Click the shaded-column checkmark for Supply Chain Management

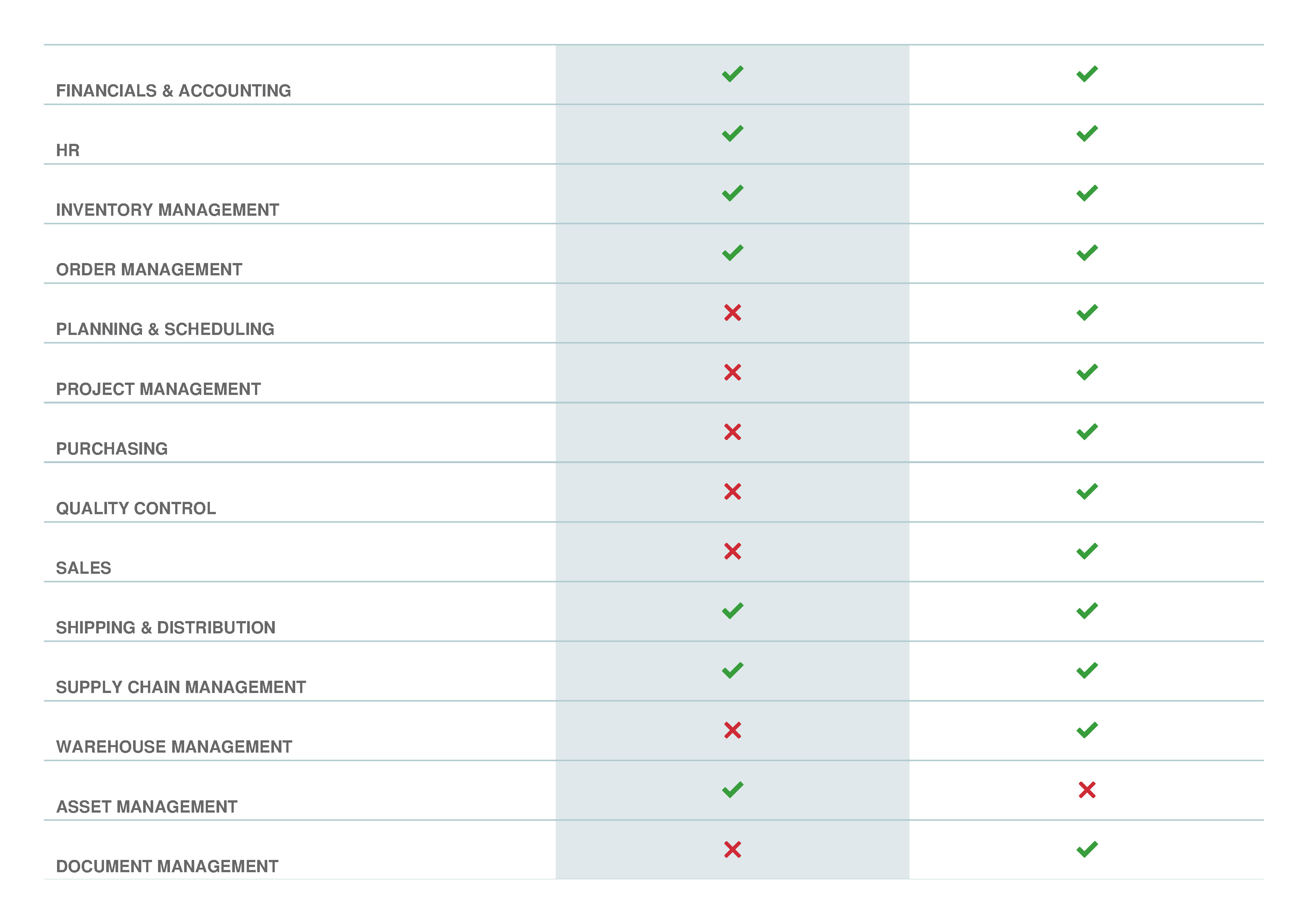[x=732, y=671]
